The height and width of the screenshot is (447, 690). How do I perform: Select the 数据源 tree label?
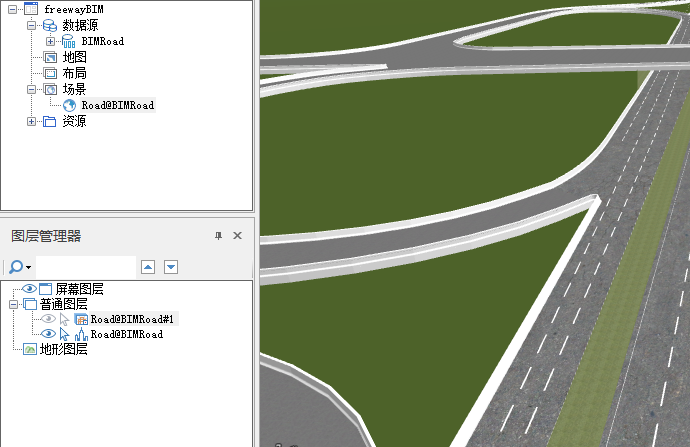(80, 25)
